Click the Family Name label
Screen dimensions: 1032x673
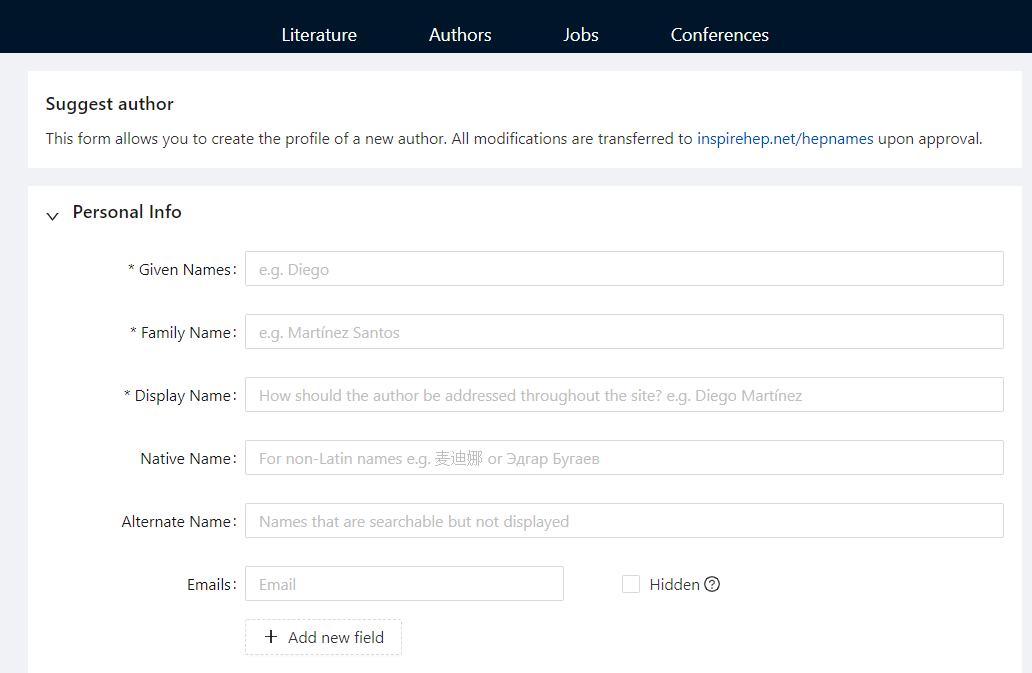coord(183,333)
